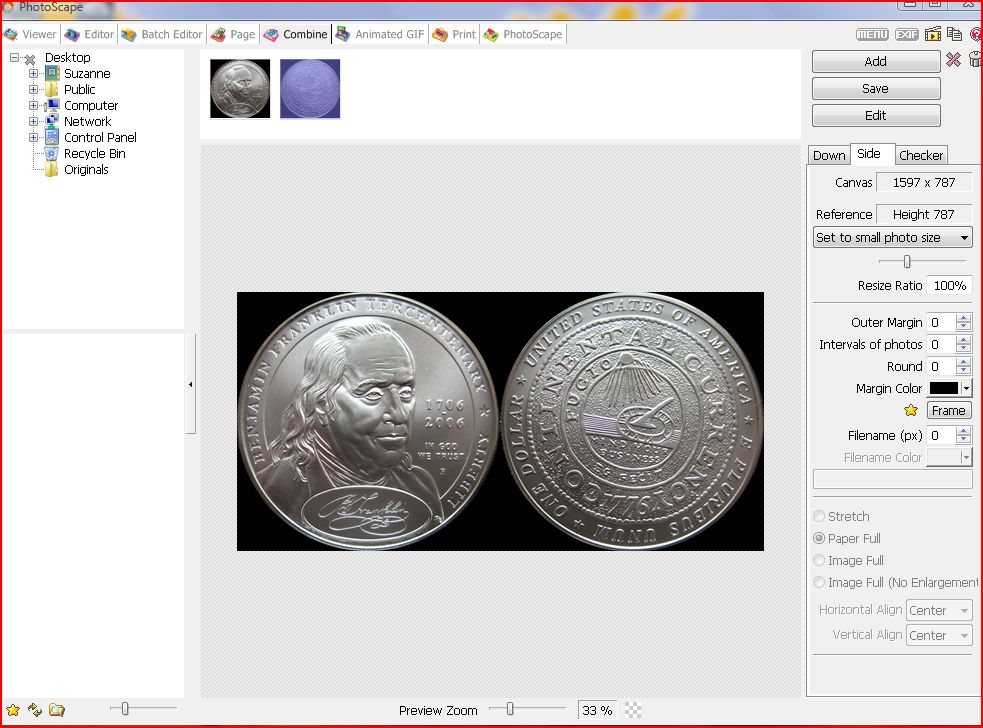Remove photo with the pink X icon
The width and height of the screenshot is (983, 728).
(953, 60)
